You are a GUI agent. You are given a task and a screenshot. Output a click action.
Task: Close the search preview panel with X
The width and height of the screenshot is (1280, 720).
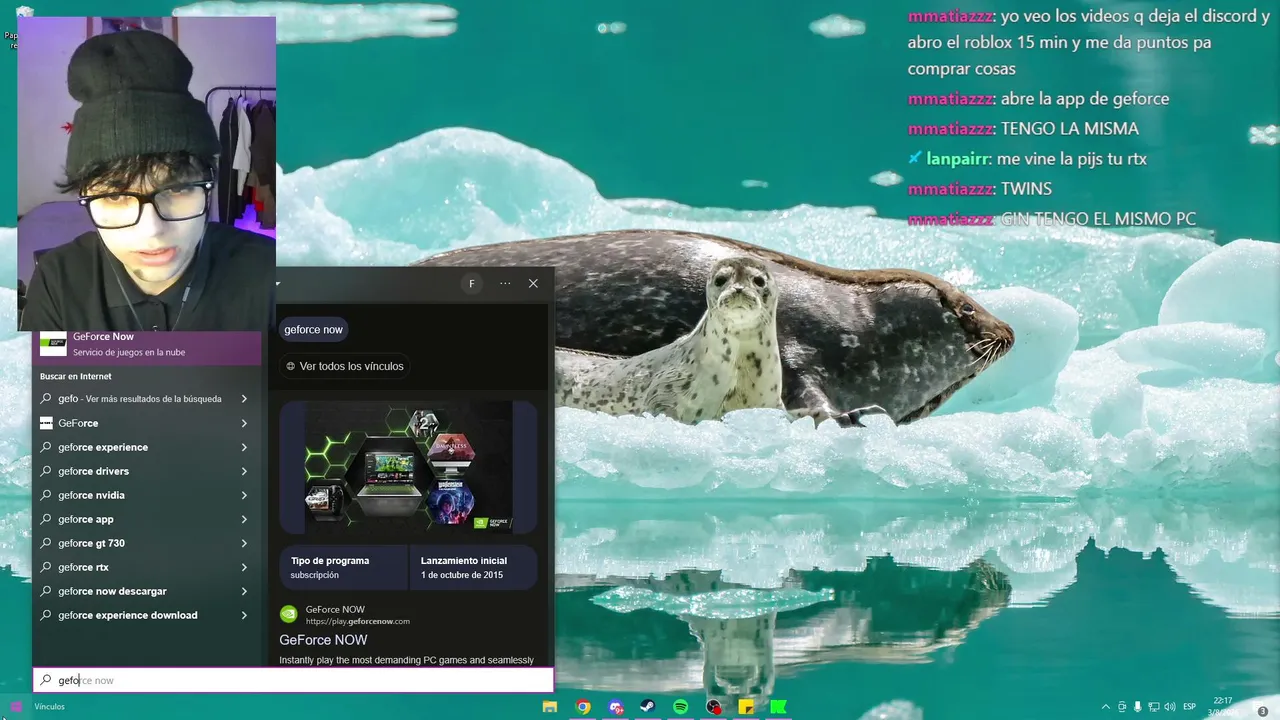point(533,284)
